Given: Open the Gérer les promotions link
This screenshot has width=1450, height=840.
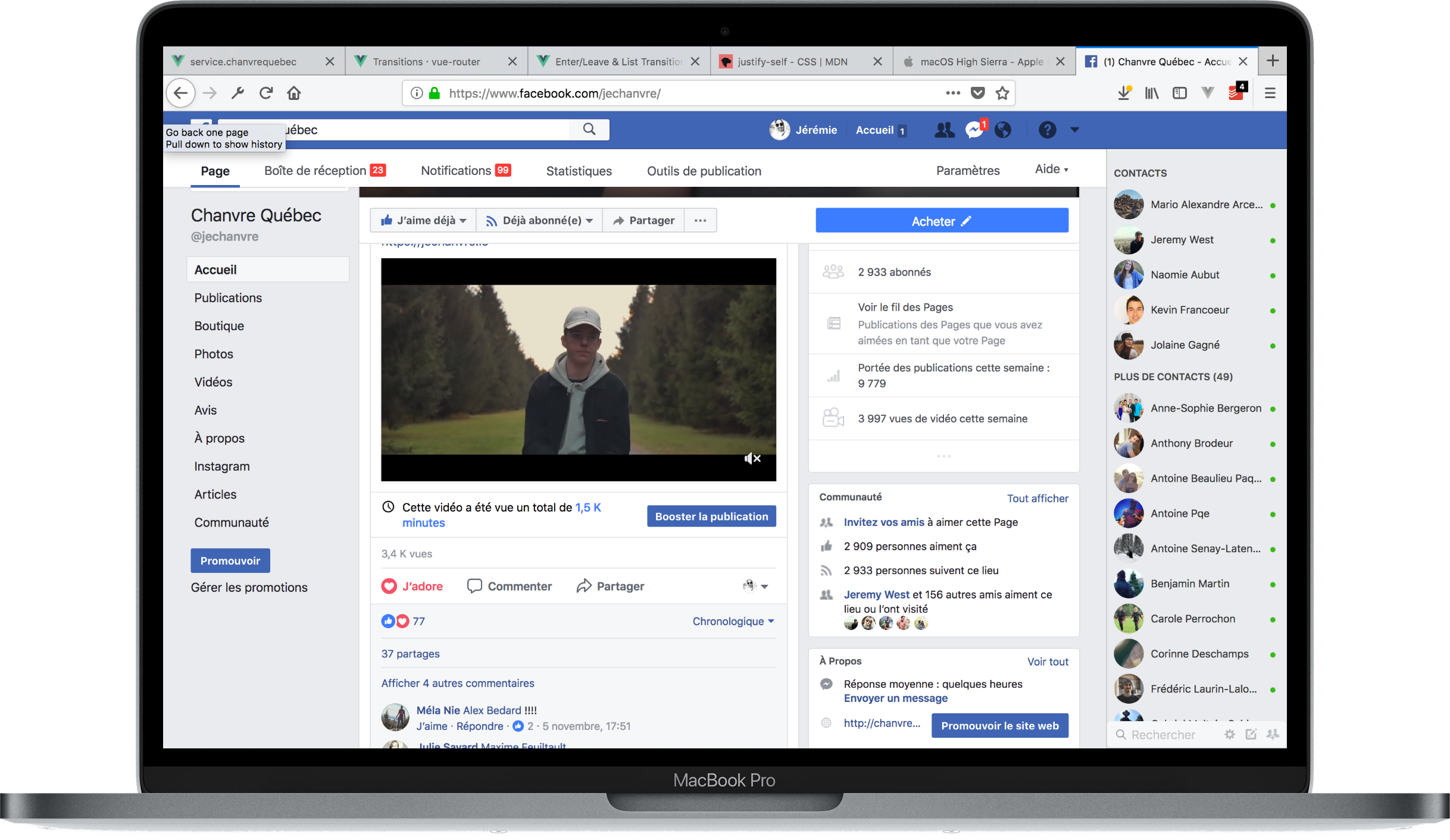Looking at the screenshot, I should pos(249,588).
